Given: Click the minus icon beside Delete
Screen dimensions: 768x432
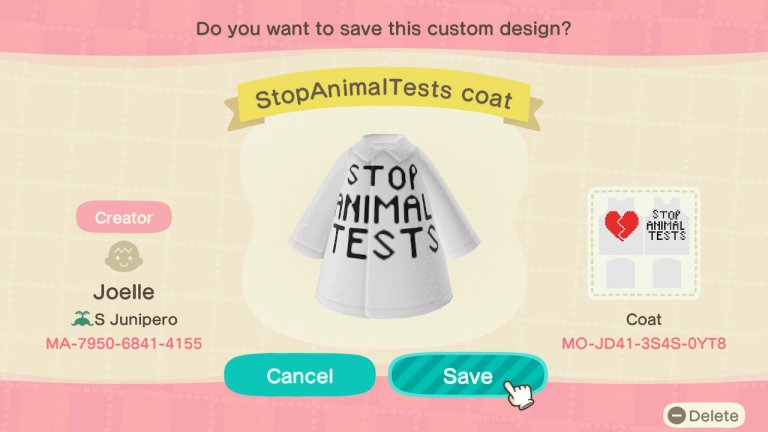Looking at the screenshot, I should 677,416.
